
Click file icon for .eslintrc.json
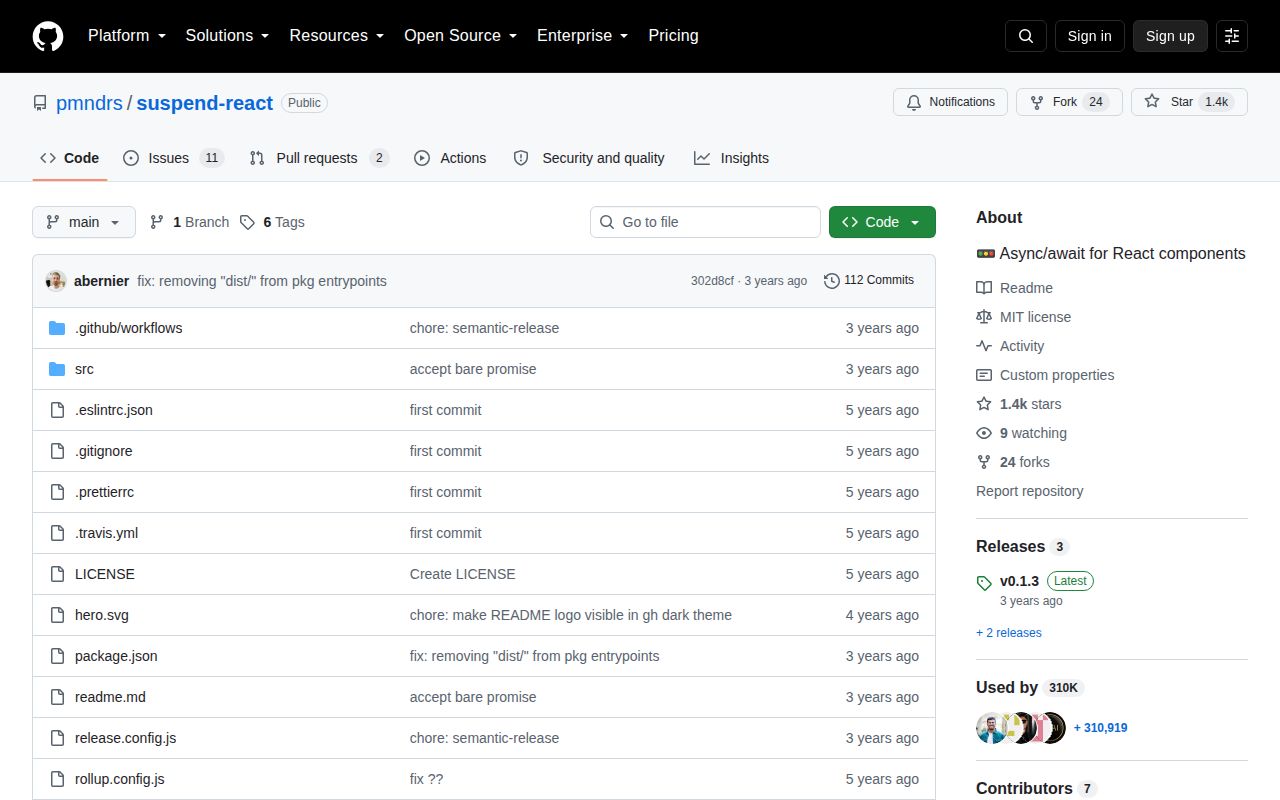[x=57, y=410]
